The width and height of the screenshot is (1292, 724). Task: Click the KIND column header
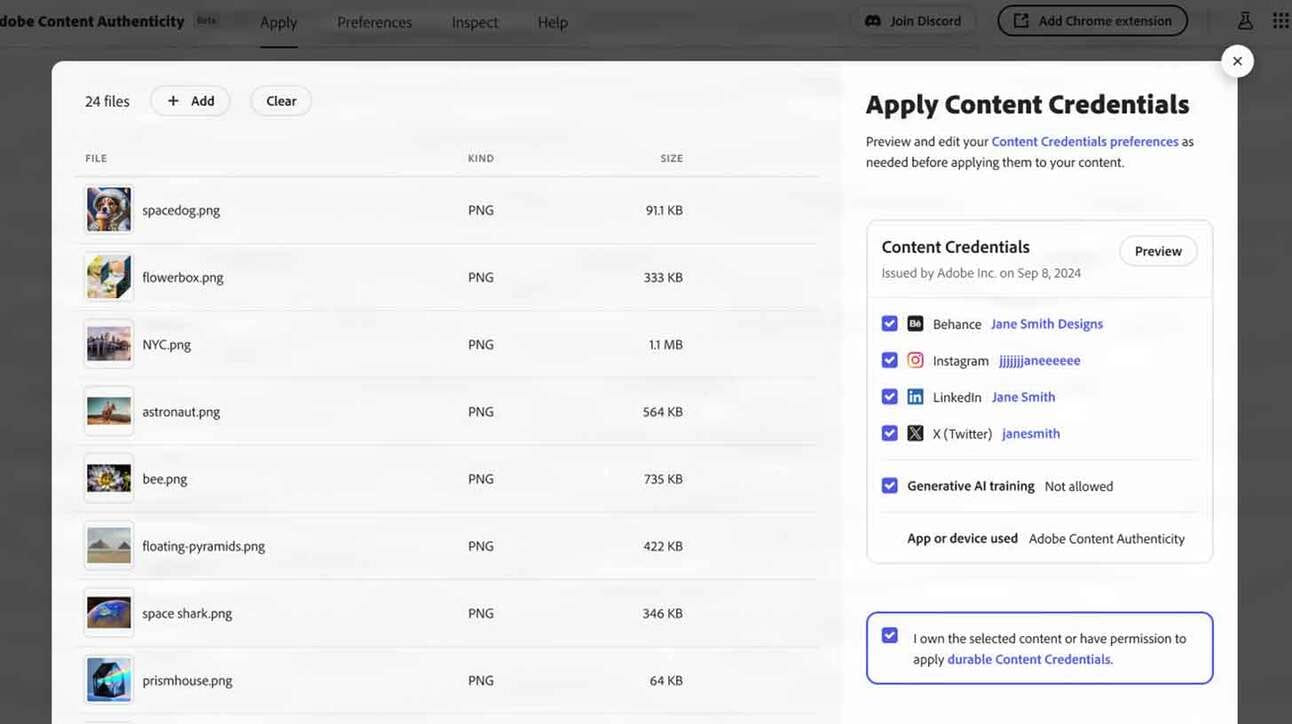(481, 158)
